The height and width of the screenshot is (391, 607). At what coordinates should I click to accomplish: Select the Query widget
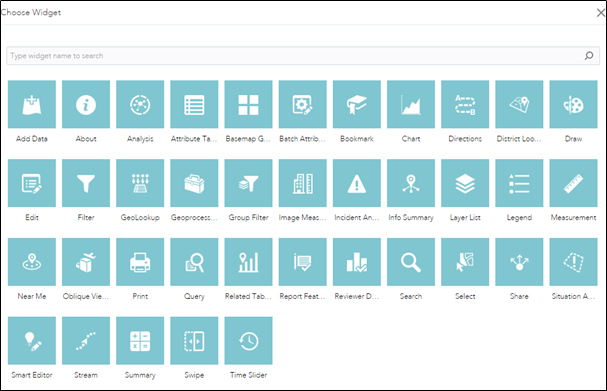[x=194, y=262]
